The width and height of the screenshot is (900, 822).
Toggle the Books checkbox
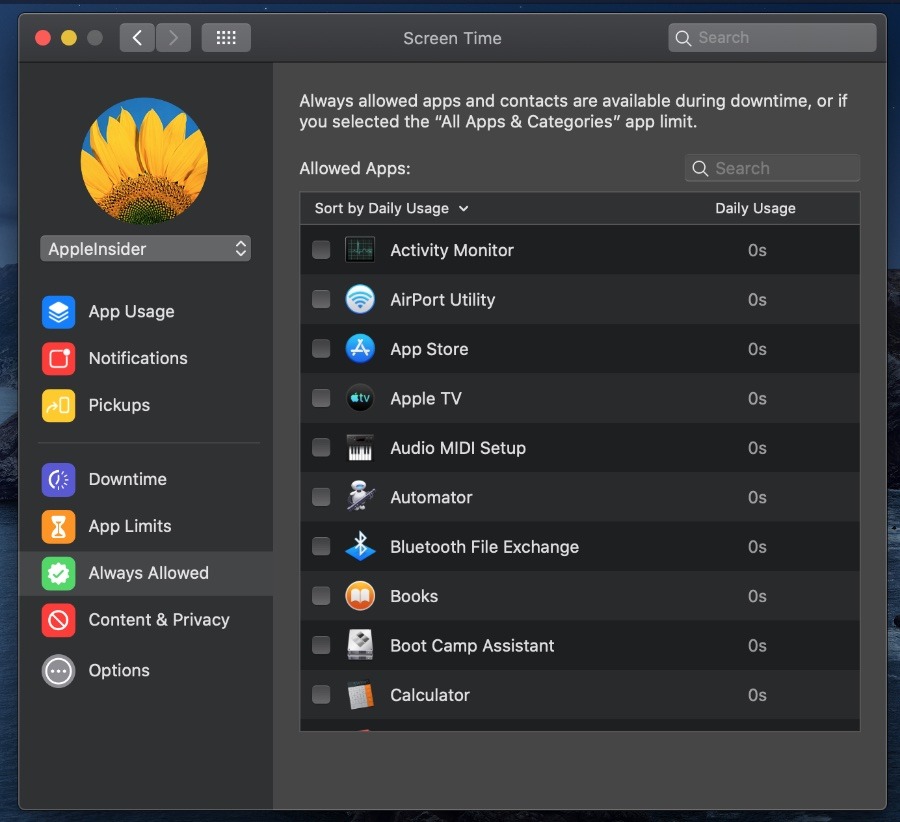coord(321,596)
